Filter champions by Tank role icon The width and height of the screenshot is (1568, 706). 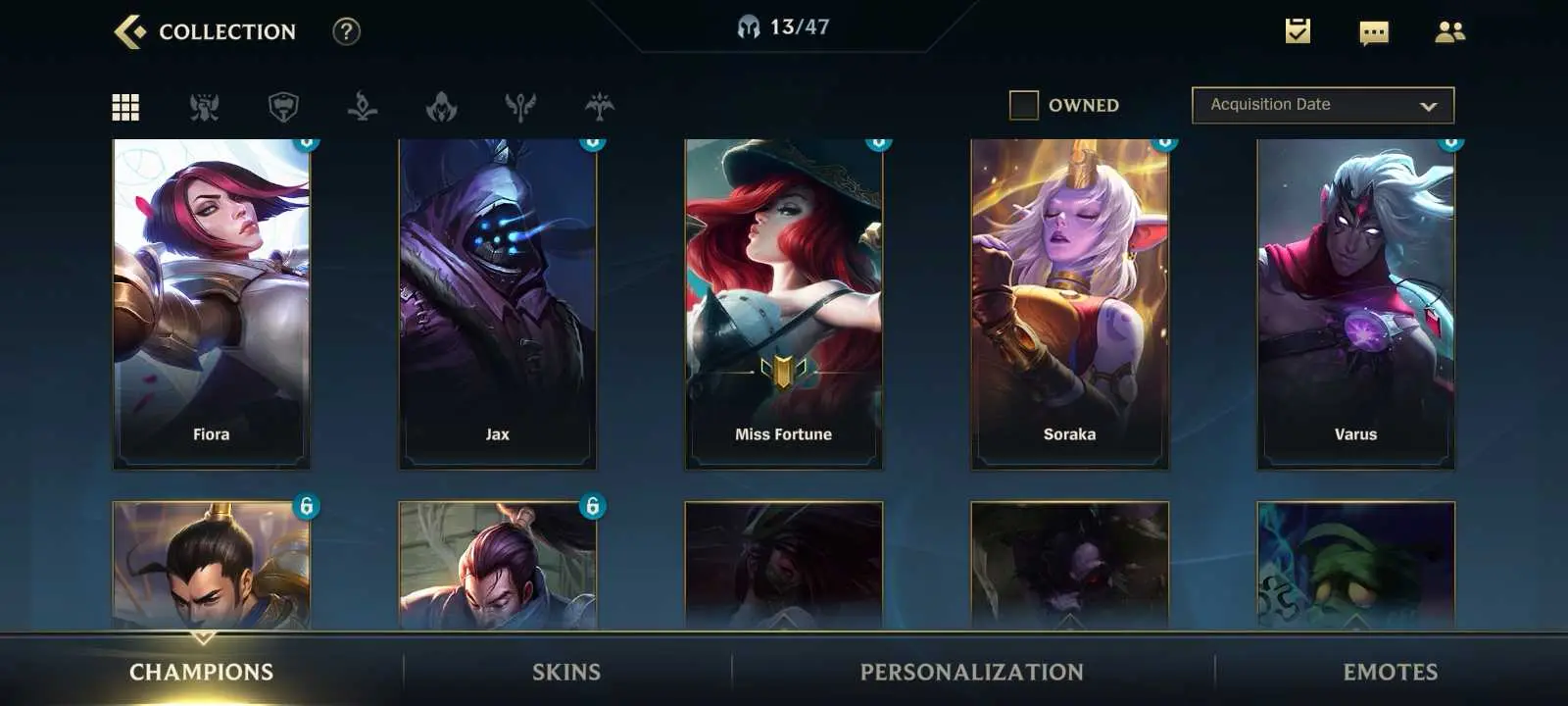pyautogui.click(x=283, y=107)
